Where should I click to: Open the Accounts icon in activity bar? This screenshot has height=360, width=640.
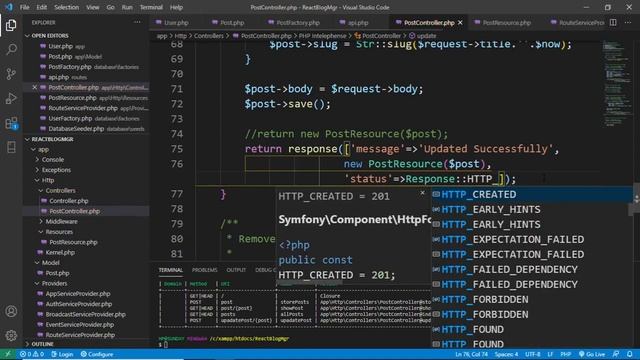click(11, 311)
